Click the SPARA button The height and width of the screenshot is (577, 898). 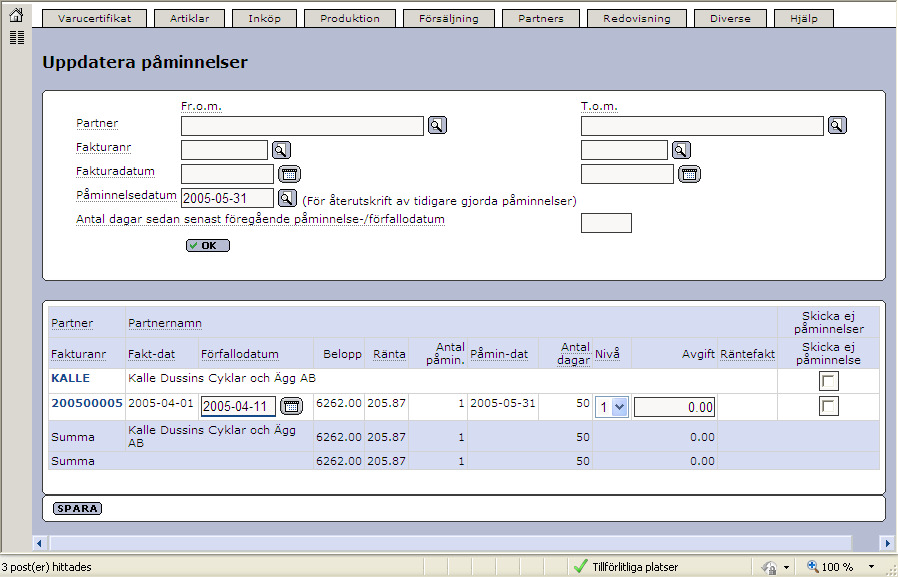77,508
